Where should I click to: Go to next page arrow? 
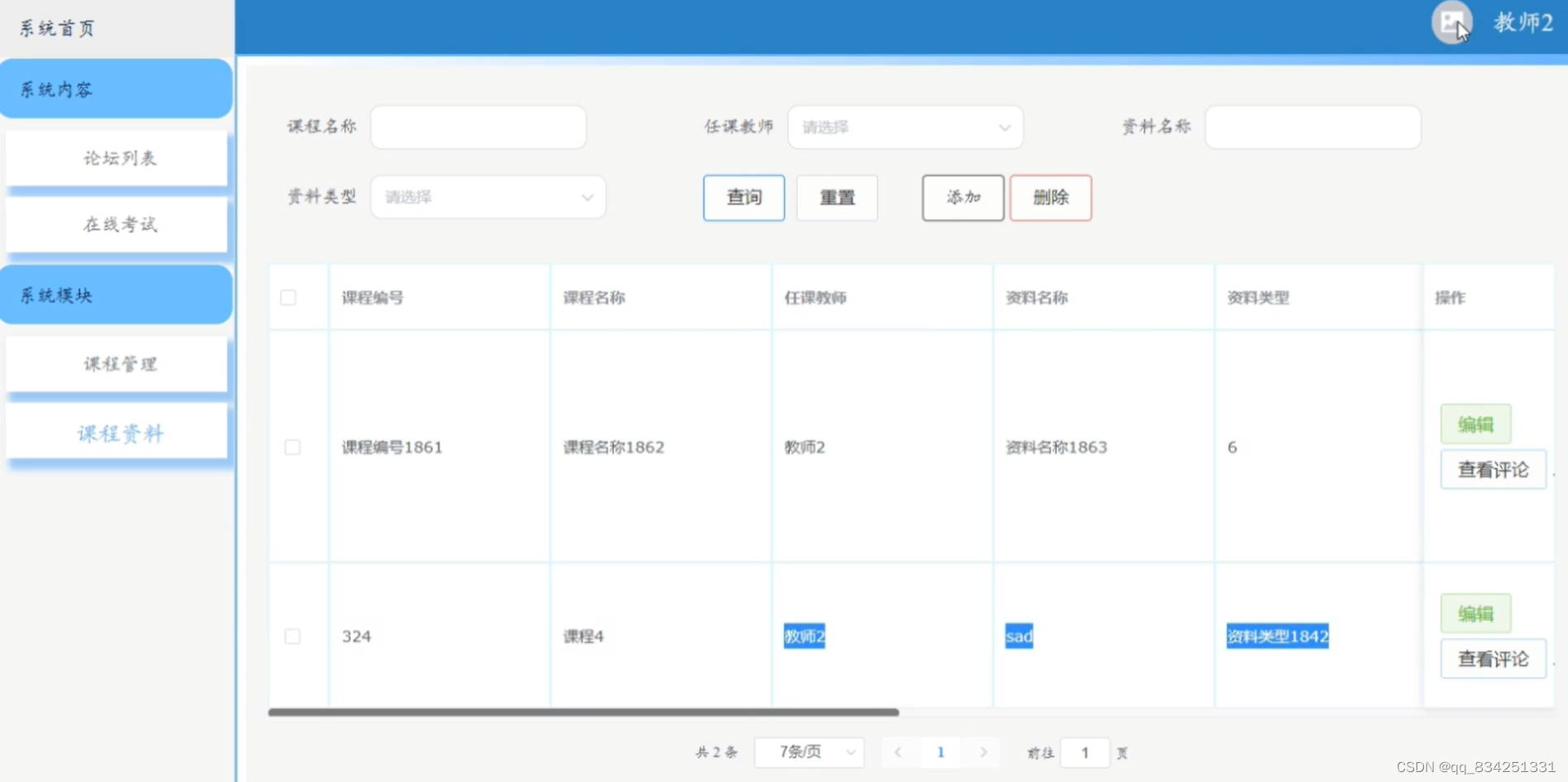point(984,752)
